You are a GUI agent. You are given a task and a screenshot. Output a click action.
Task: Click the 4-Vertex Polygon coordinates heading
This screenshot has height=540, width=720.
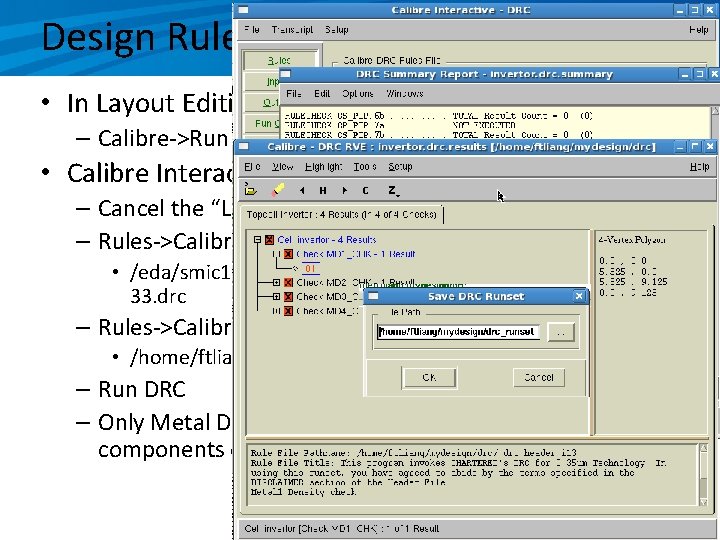tap(632, 240)
